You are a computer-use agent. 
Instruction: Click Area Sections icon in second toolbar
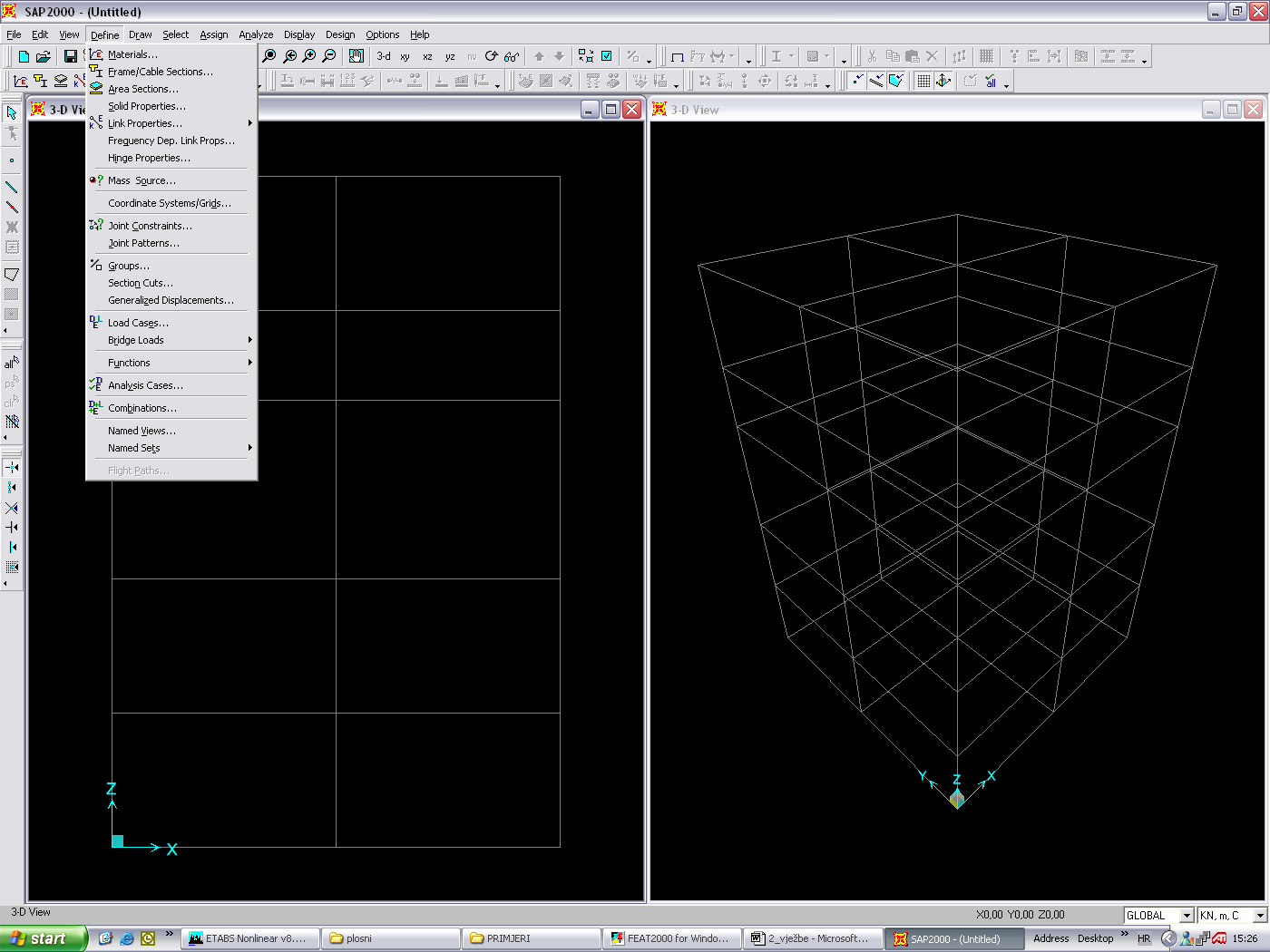point(60,81)
